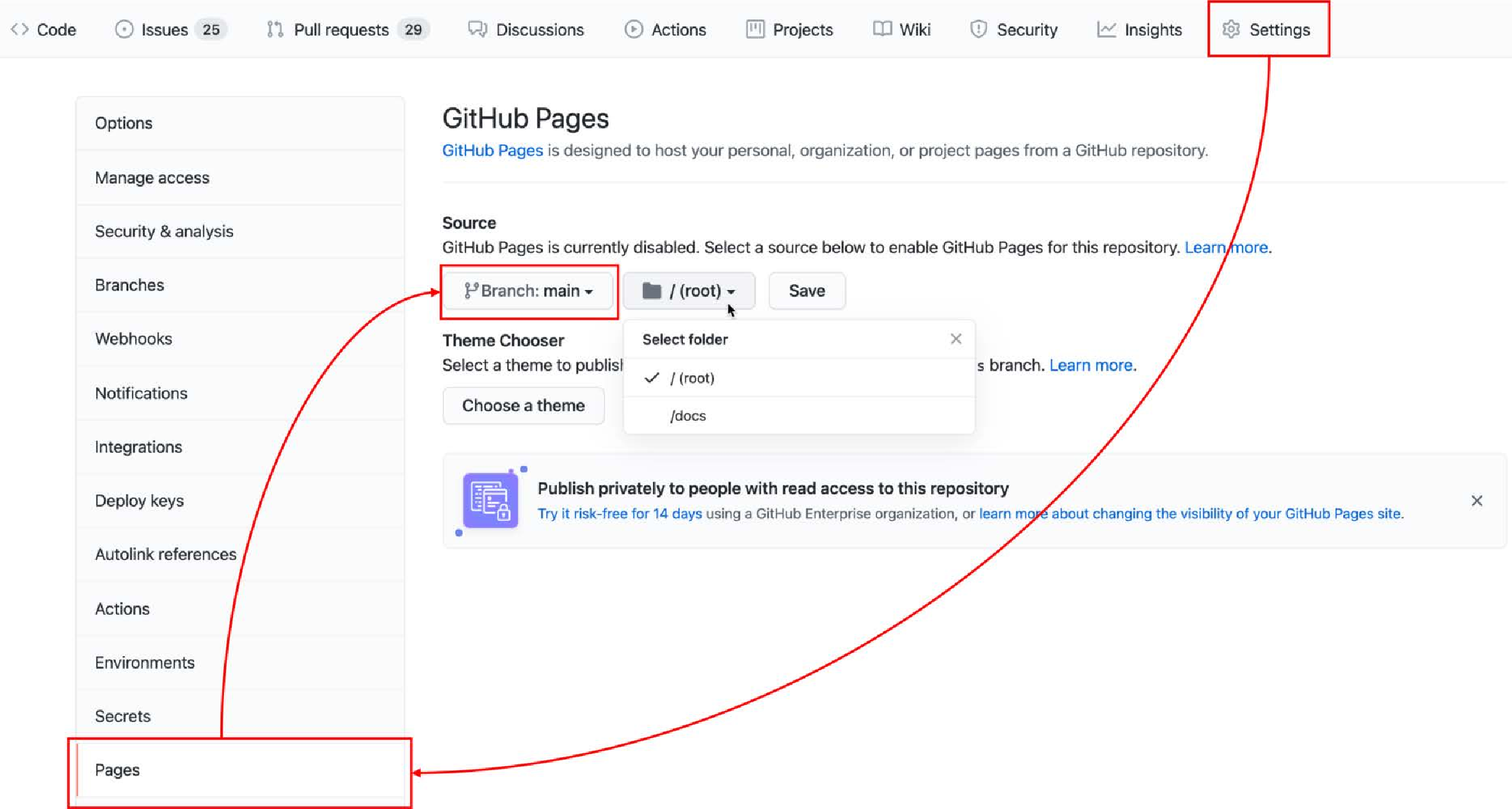Go to Pull requests tab
The height and width of the screenshot is (809, 1512).
[x=348, y=30]
